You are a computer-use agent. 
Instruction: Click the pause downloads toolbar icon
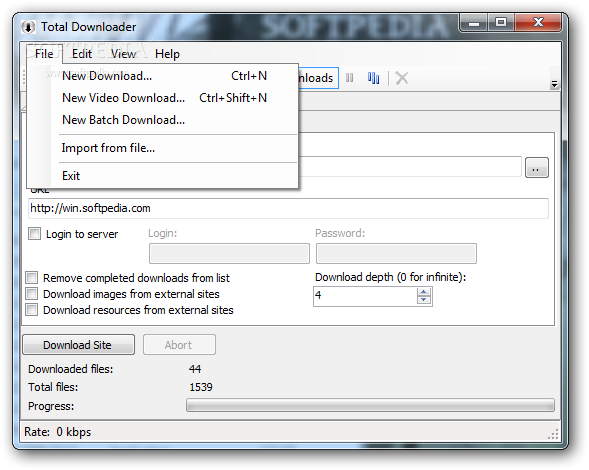(x=349, y=78)
